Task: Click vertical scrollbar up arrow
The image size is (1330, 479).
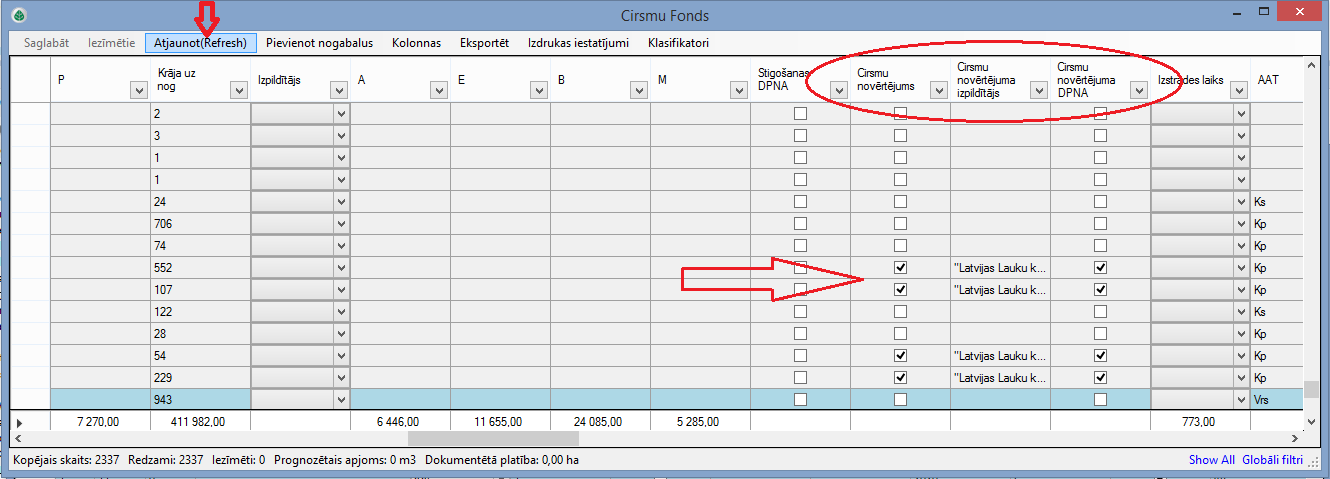Action: tap(1311, 66)
